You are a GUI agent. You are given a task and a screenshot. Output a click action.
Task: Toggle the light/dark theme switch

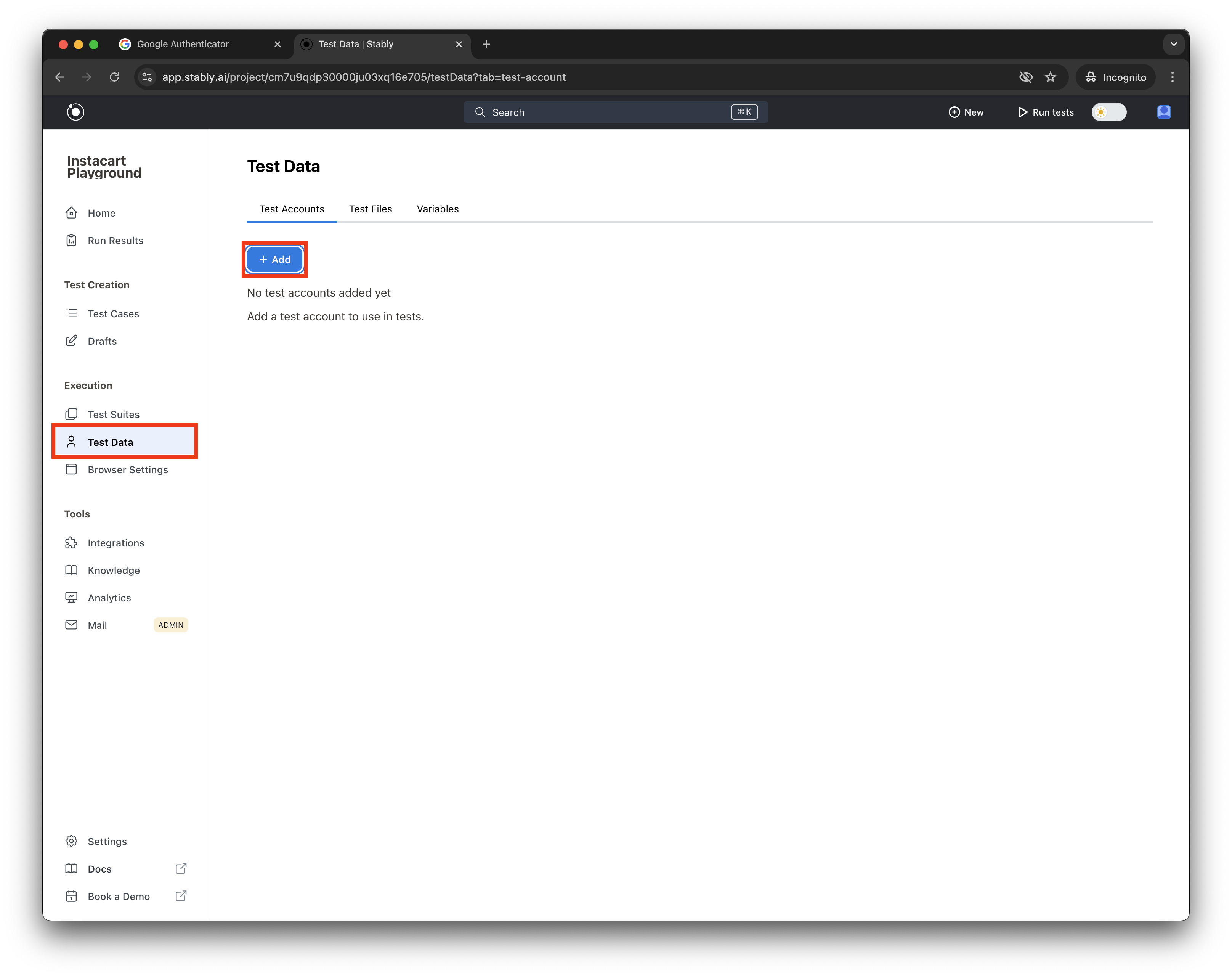[1108, 112]
